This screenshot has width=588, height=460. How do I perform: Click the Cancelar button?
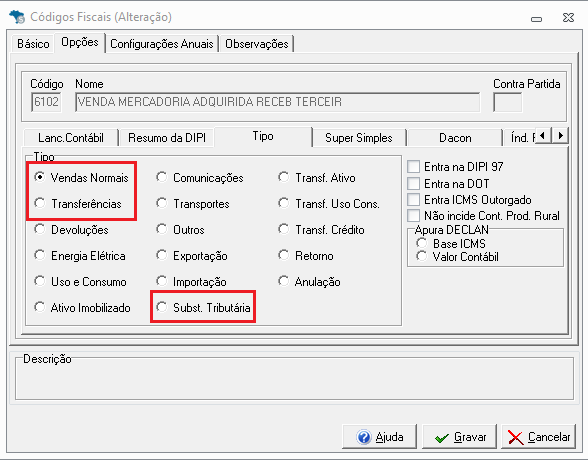(x=538, y=437)
